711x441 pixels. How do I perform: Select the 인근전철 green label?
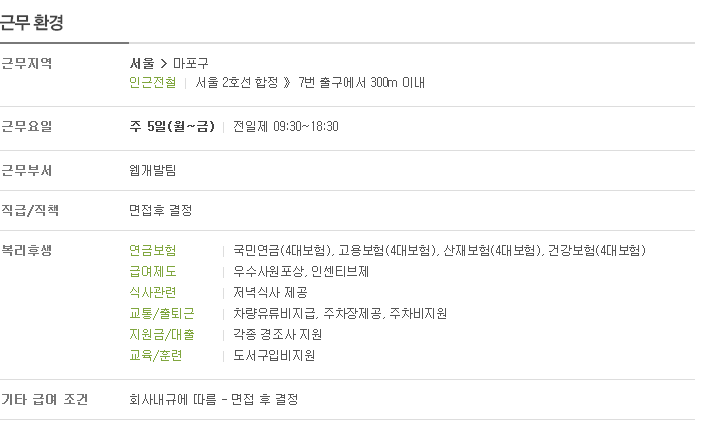pos(152,82)
